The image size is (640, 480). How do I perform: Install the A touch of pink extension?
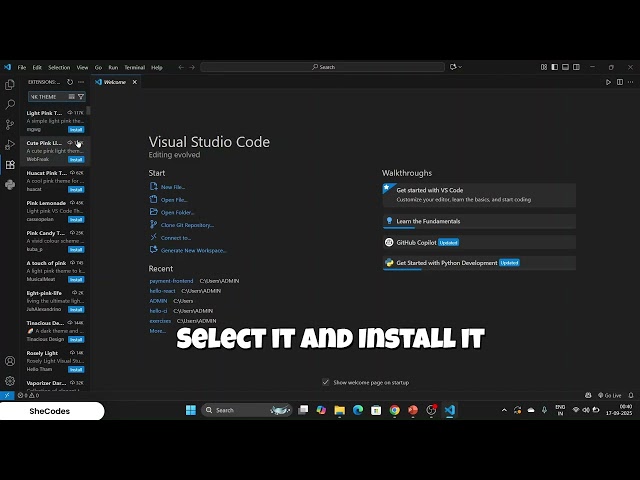tap(76, 280)
